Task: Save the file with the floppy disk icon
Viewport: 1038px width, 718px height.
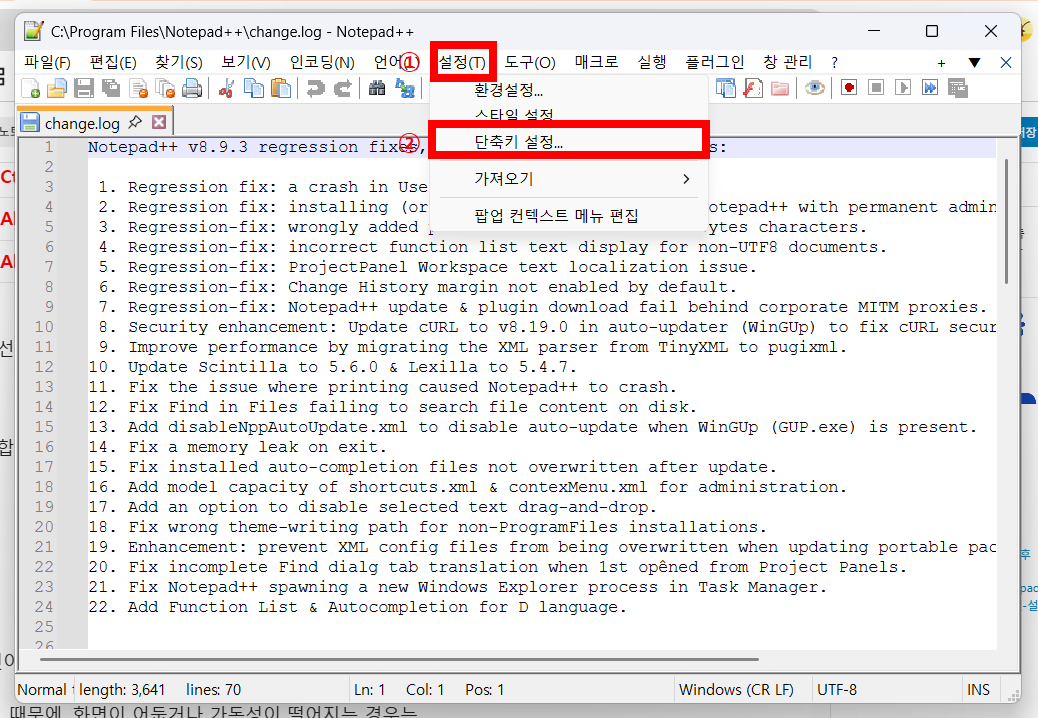Action: pyautogui.click(x=84, y=88)
